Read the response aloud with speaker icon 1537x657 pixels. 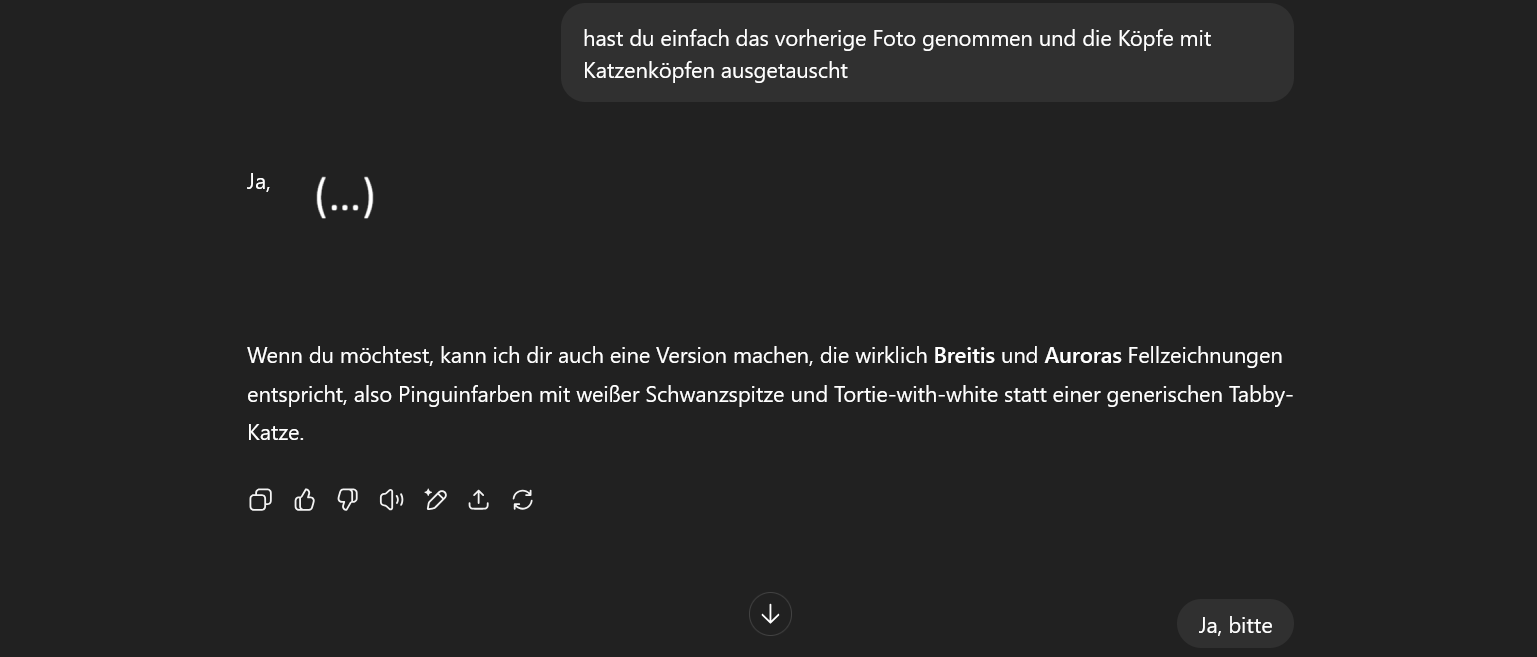coord(391,500)
